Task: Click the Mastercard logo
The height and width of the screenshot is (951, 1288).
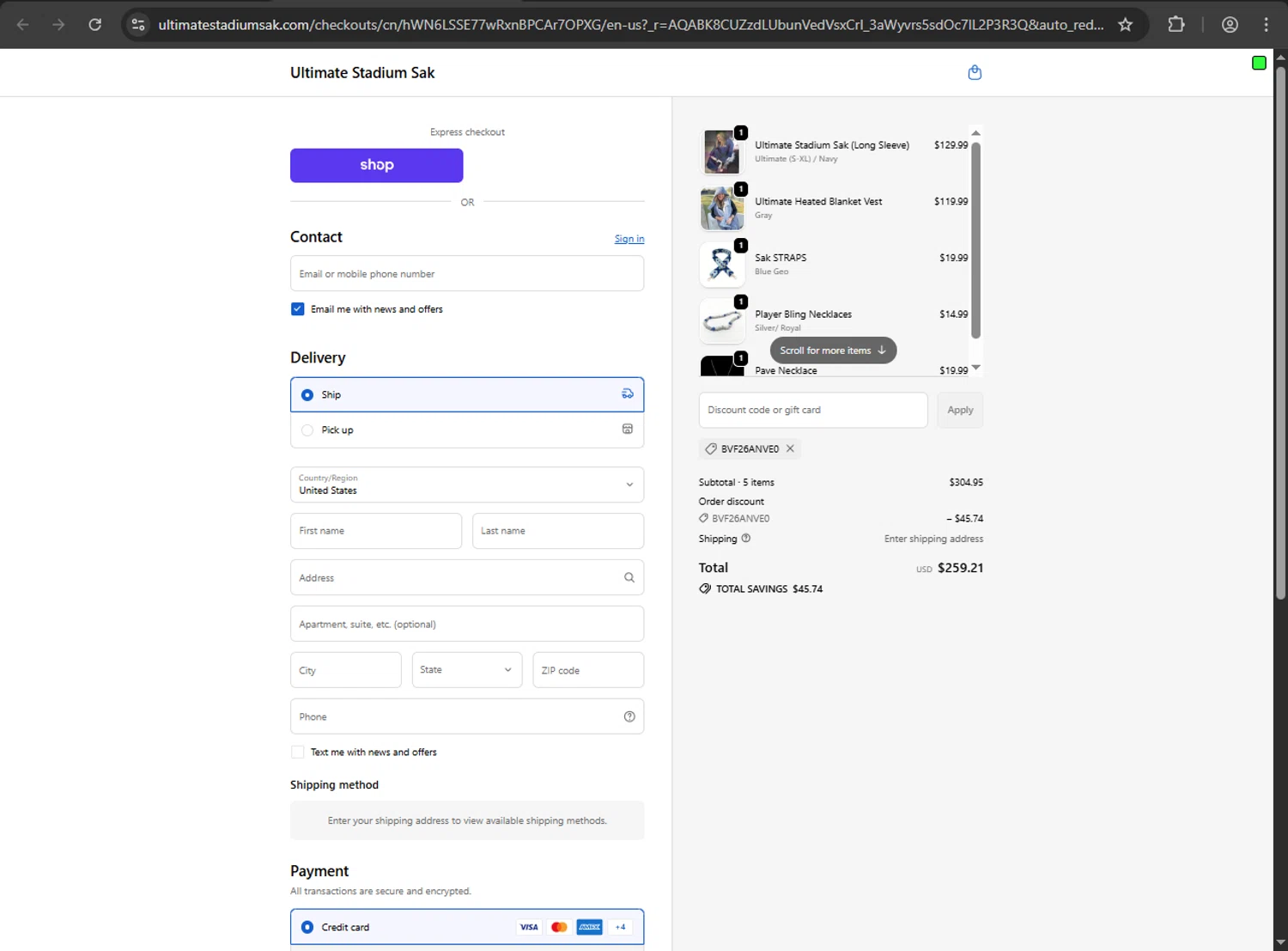Action: pos(559,927)
